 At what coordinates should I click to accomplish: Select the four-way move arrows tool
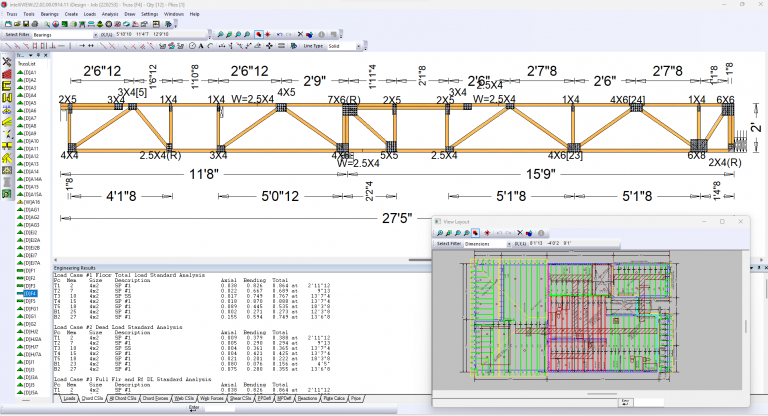click(269, 46)
